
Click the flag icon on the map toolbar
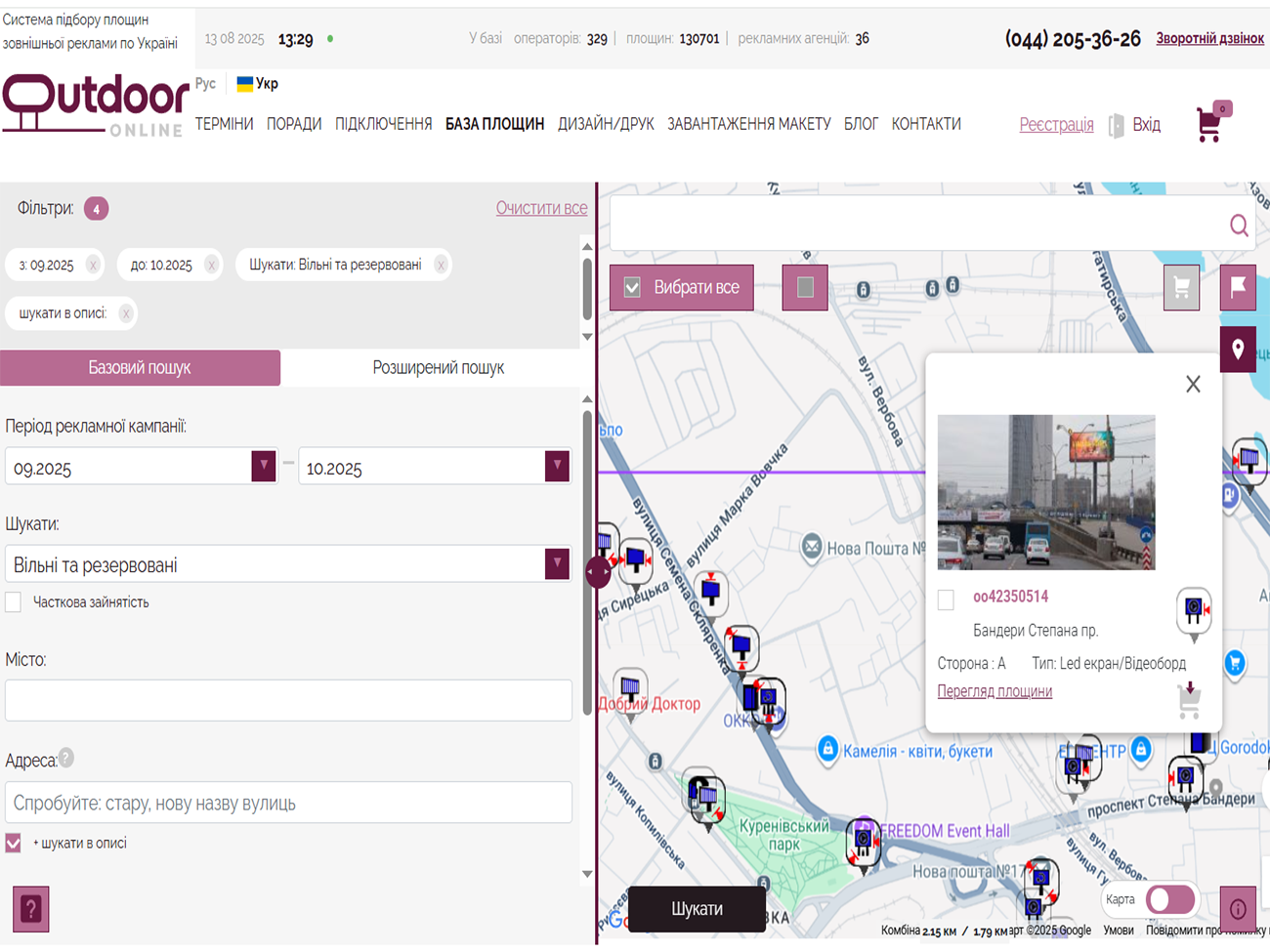click(1238, 287)
